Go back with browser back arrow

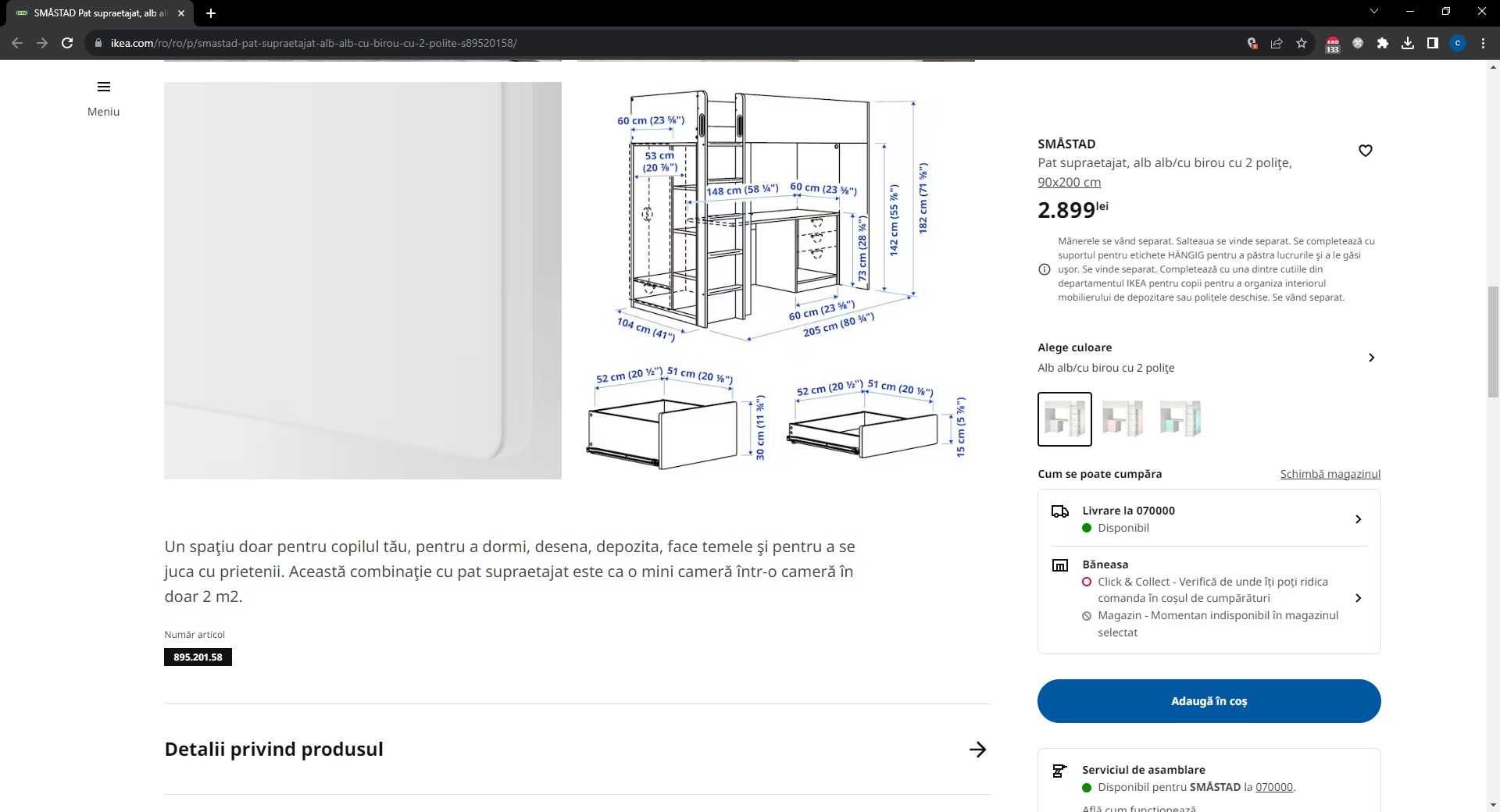pos(17,43)
